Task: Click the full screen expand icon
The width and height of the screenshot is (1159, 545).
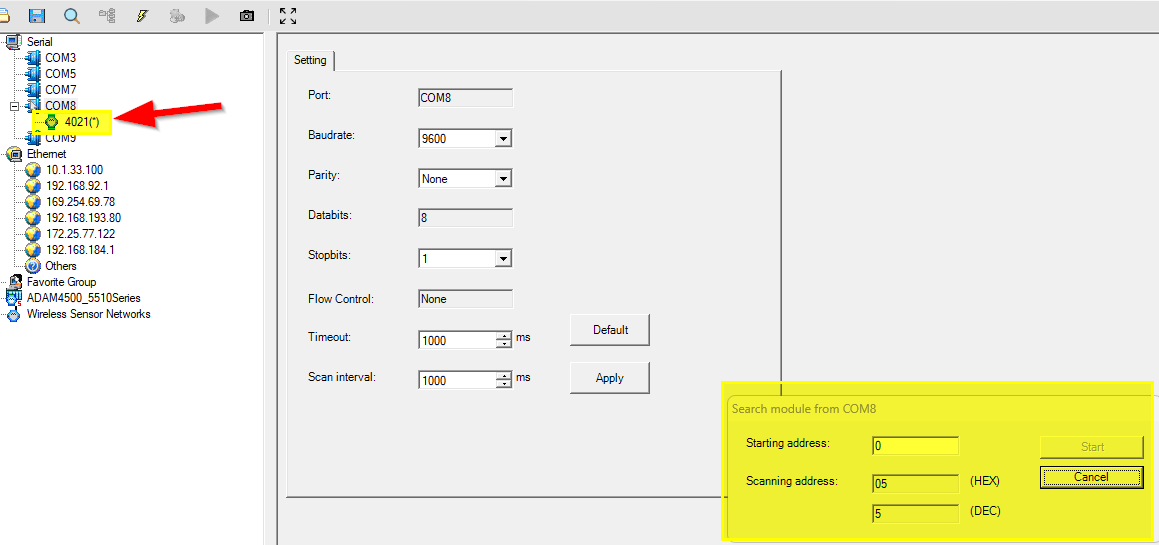Action: tap(288, 16)
